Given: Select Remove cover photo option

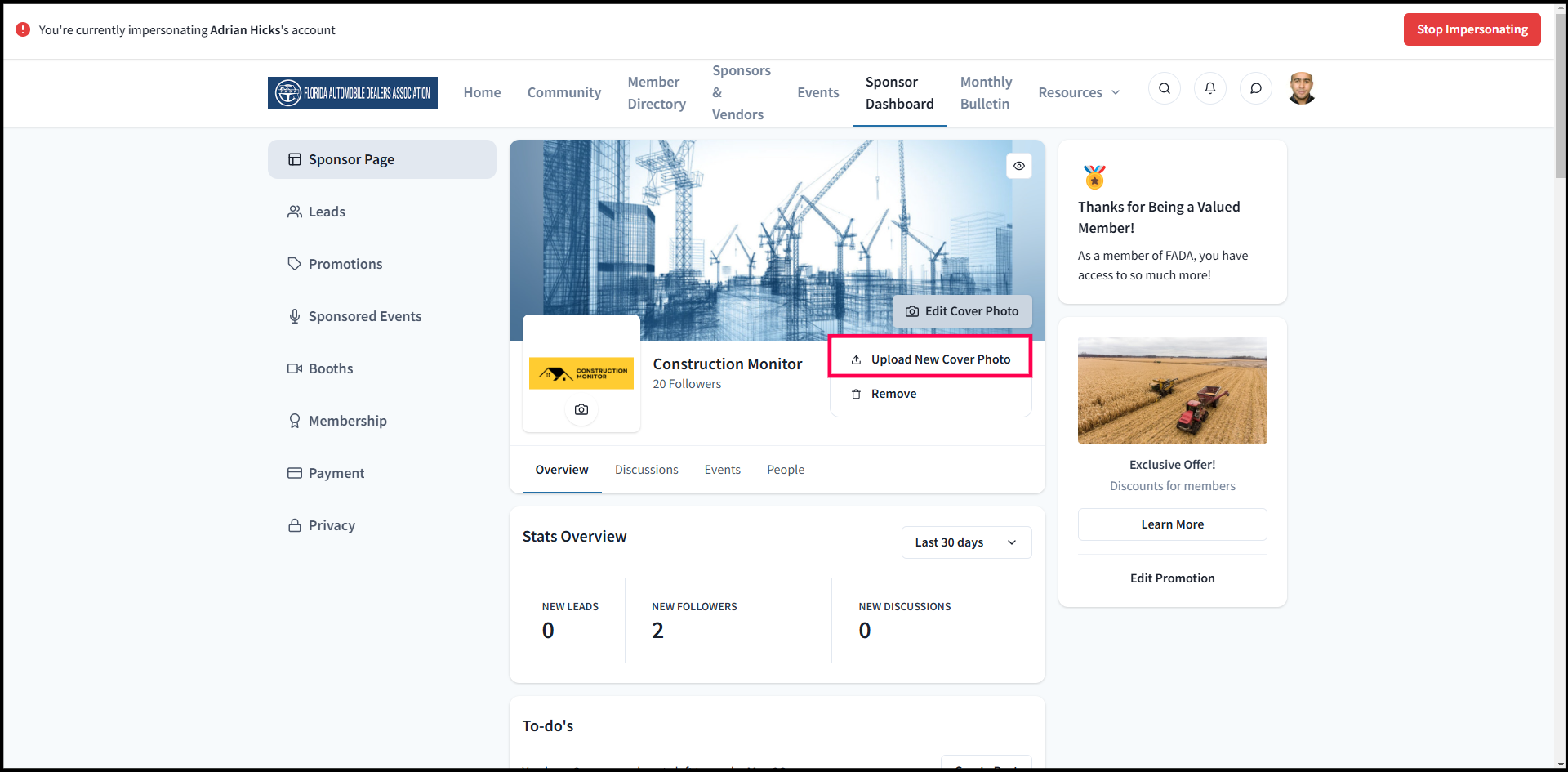Looking at the screenshot, I should click(931, 394).
